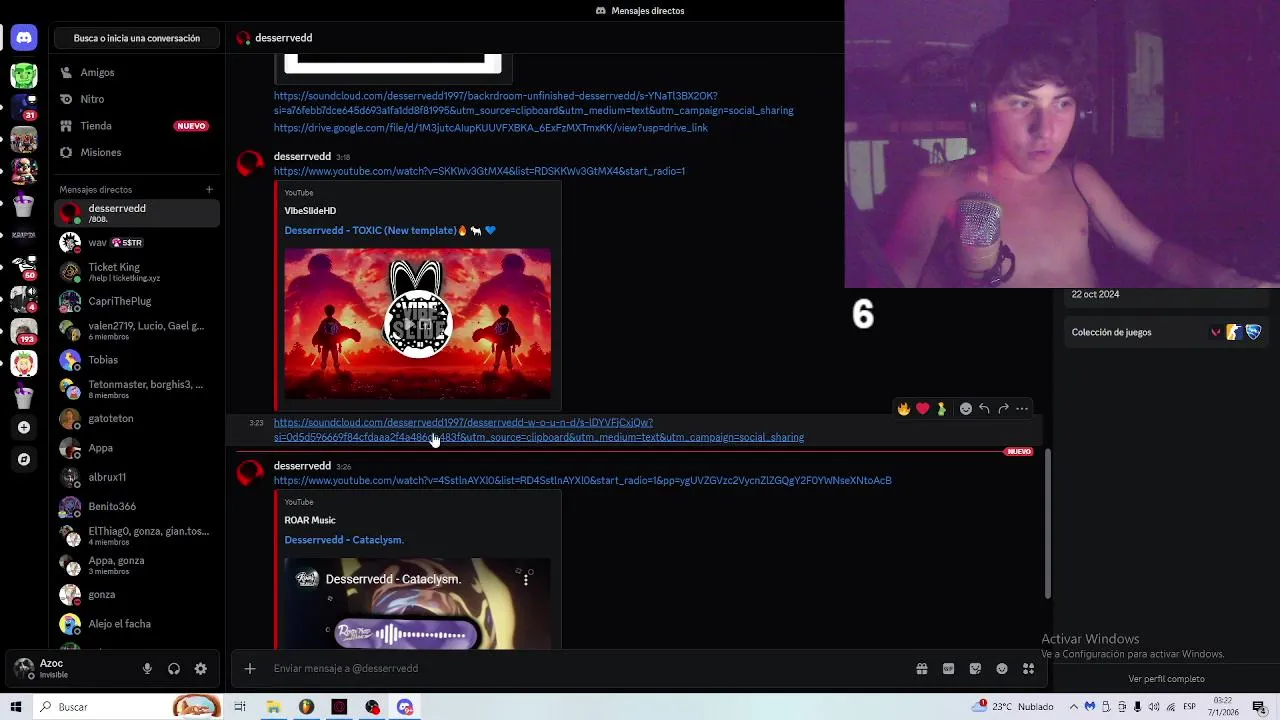Open File Explorer from taskbar

coord(273,707)
